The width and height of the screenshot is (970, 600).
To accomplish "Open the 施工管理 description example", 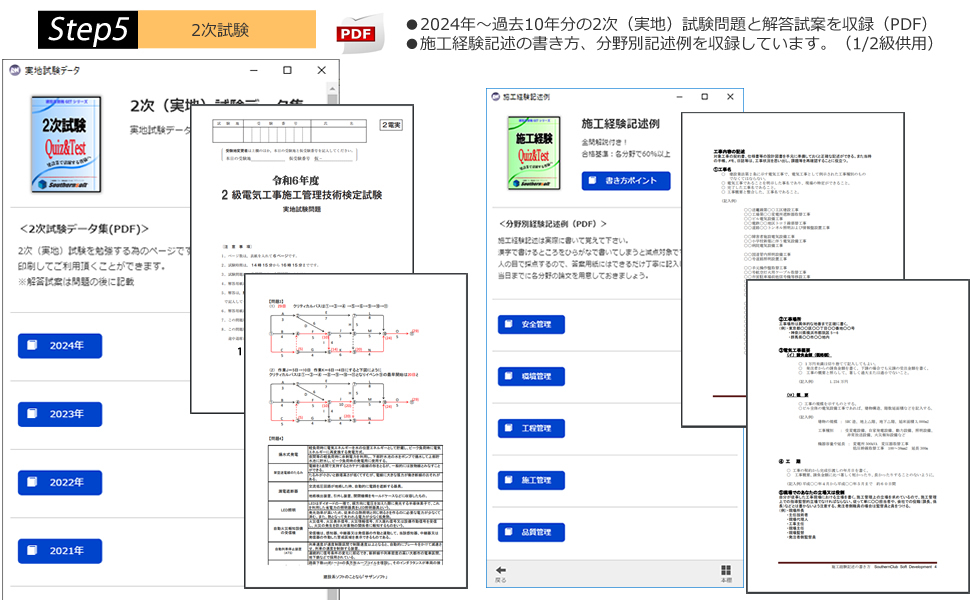I will (531, 480).
